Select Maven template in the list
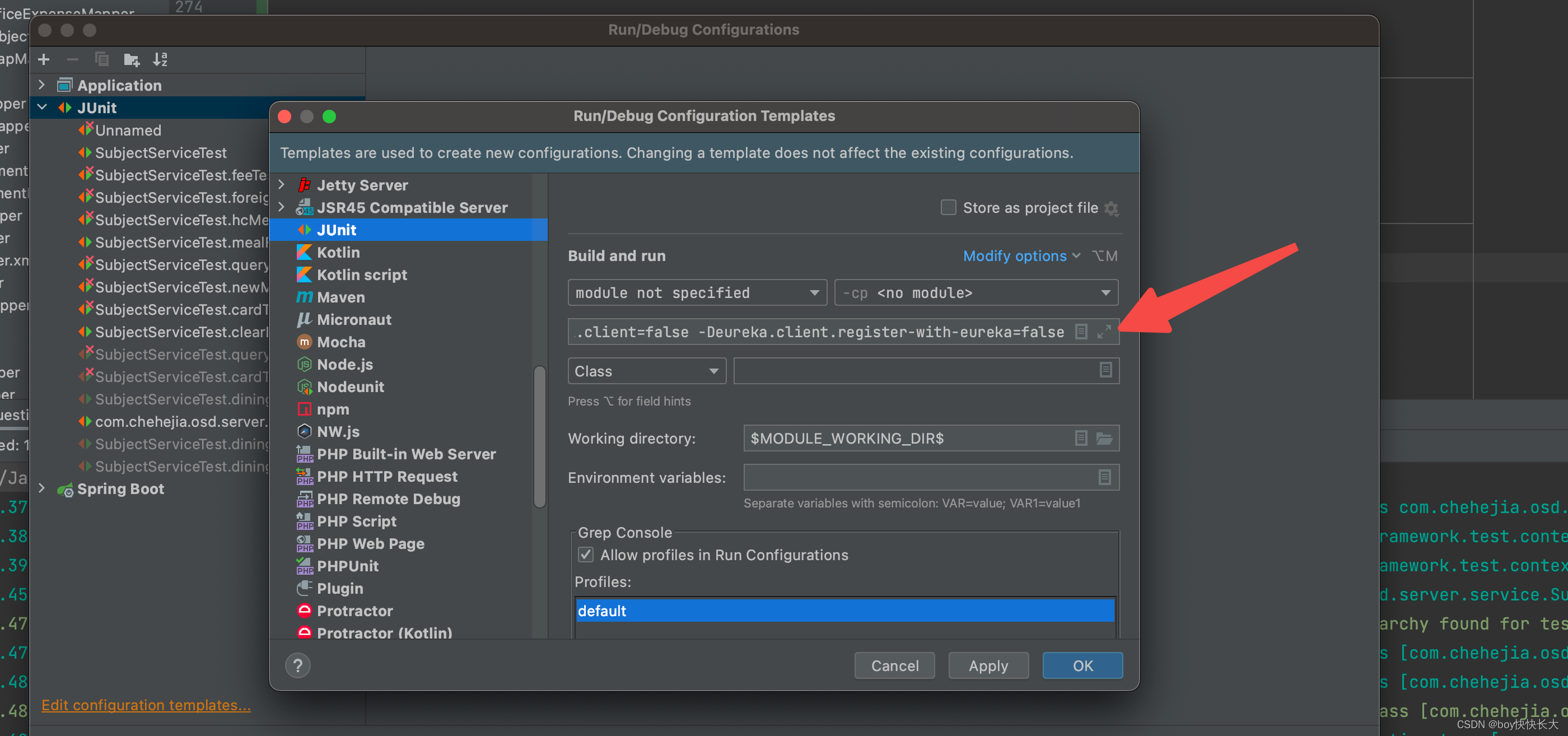The image size is (1568, 736). pos(408,297)
